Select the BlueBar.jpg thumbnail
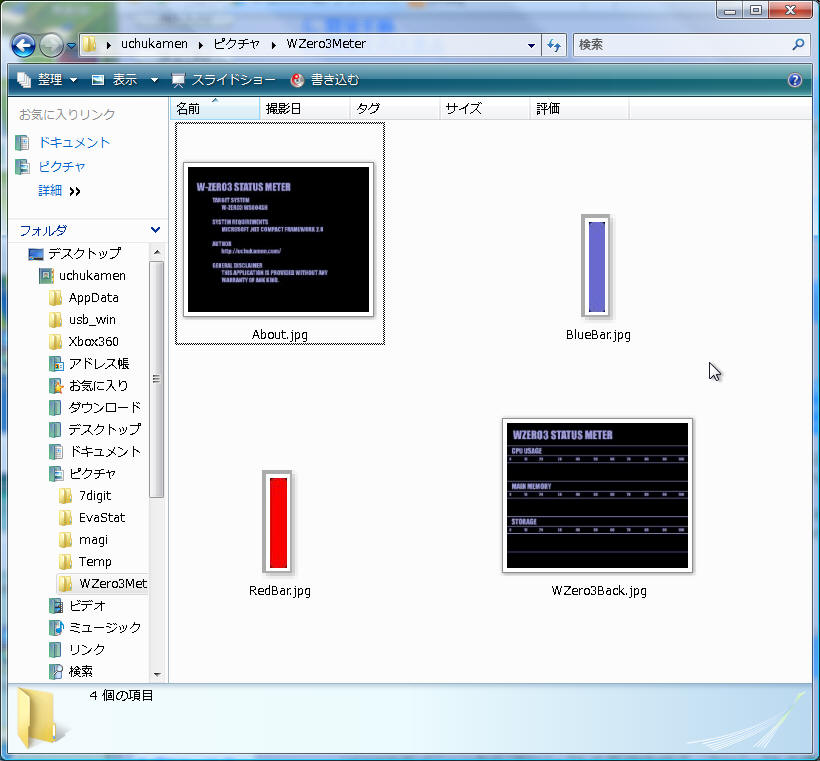The height and width of the screenshot is (761, 820). [596, 266]
